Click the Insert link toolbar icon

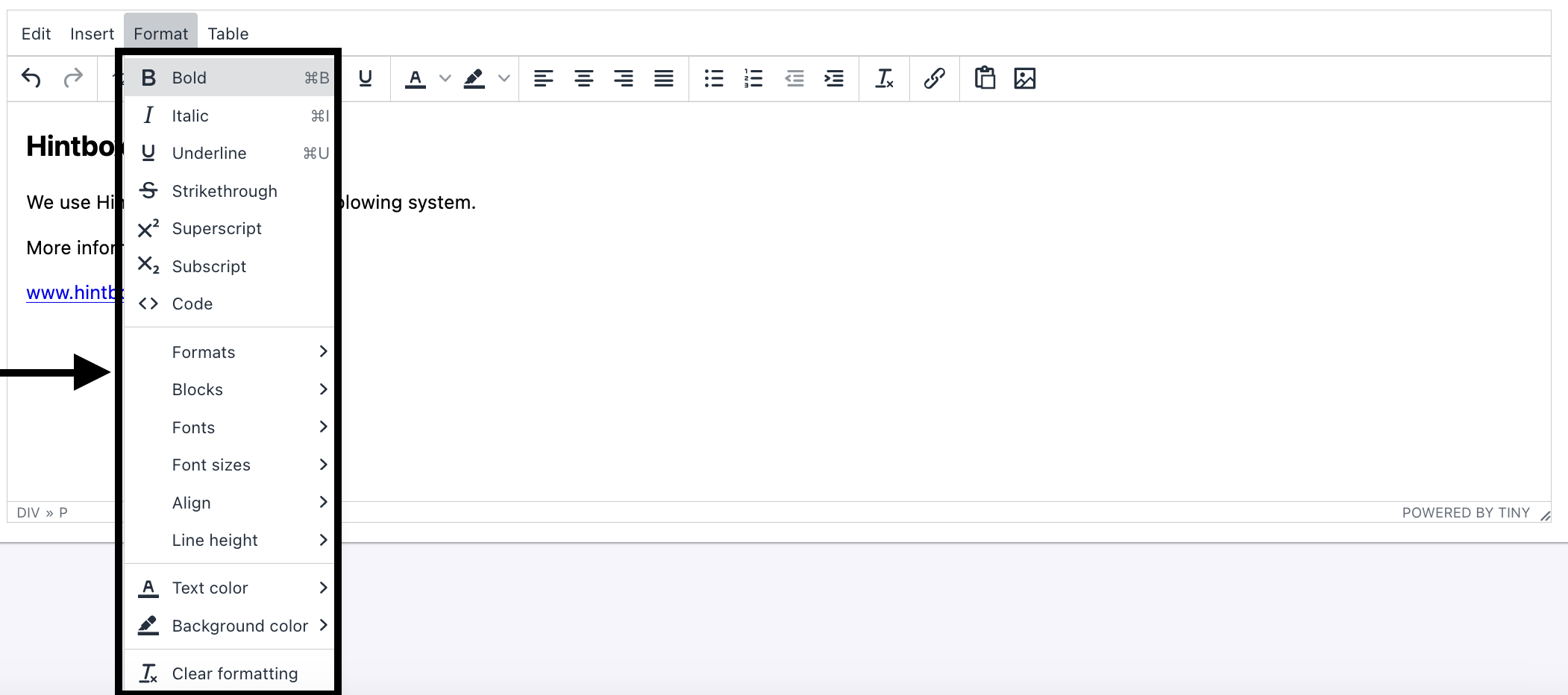click(x=935, y=78)
